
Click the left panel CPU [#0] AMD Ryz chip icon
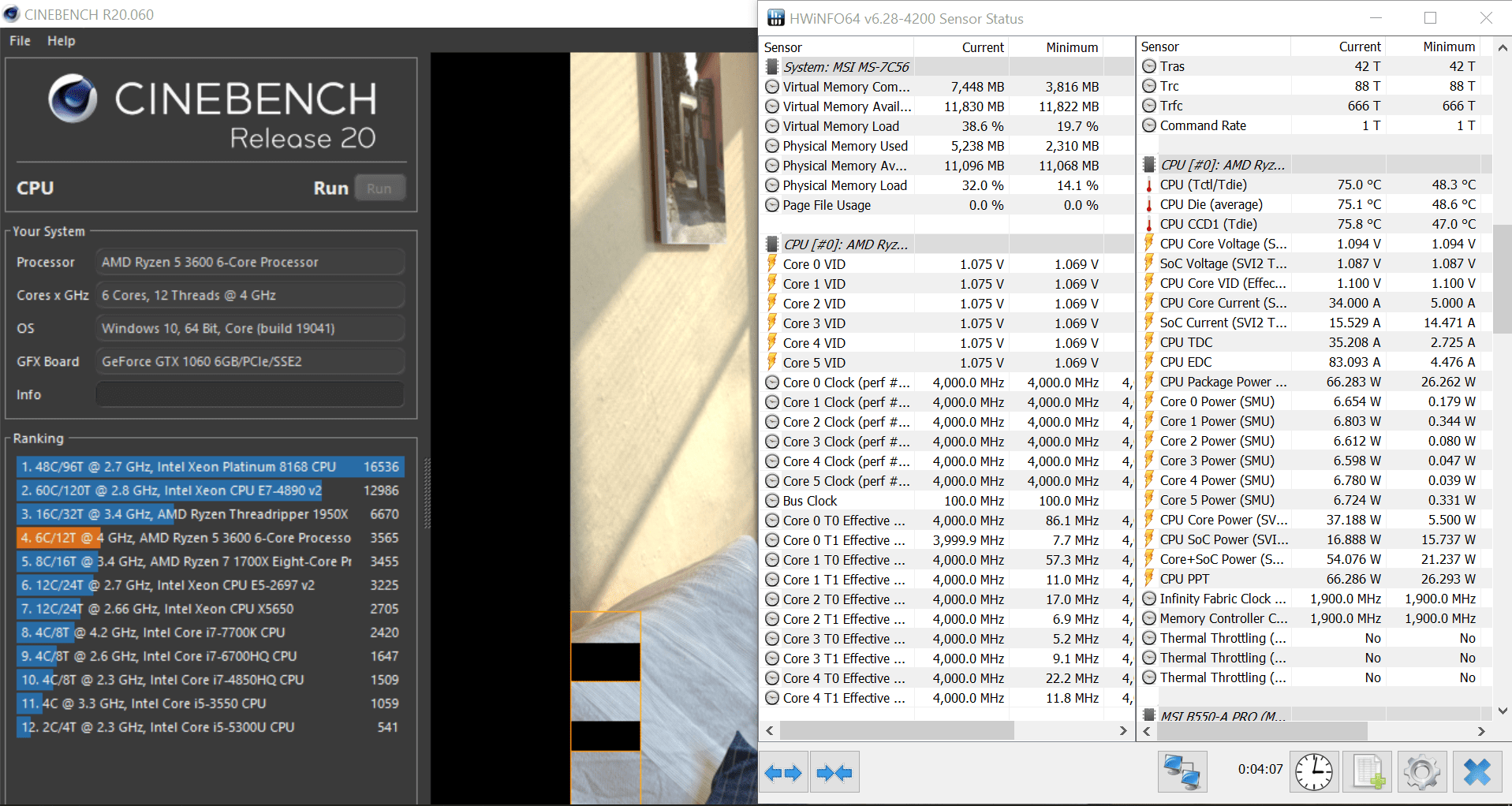tap(772, 244)
